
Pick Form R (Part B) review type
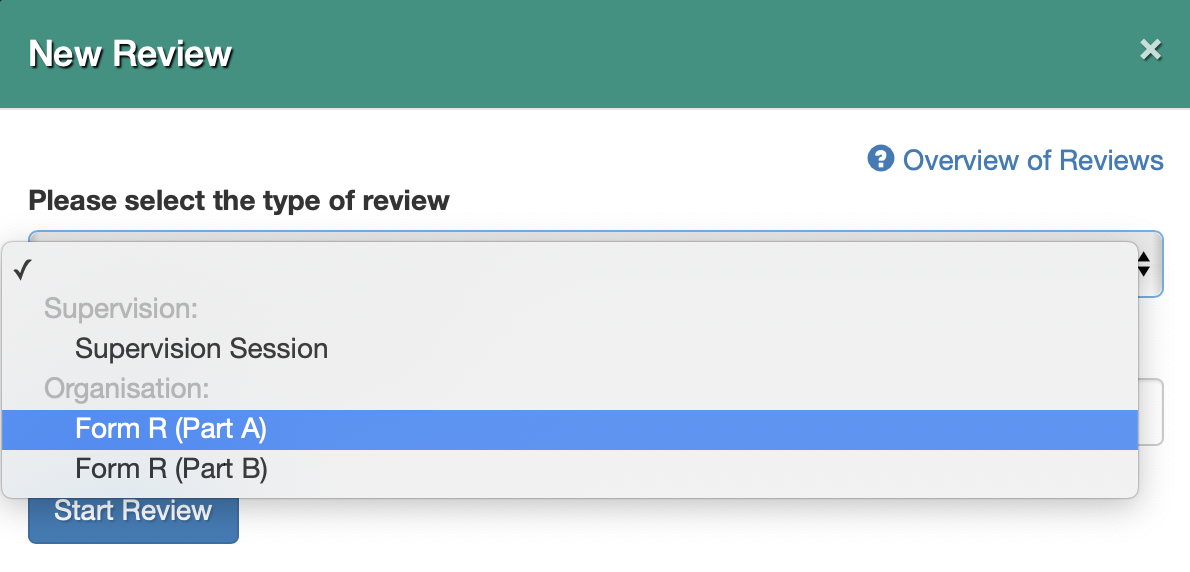[x=569, y=470]
